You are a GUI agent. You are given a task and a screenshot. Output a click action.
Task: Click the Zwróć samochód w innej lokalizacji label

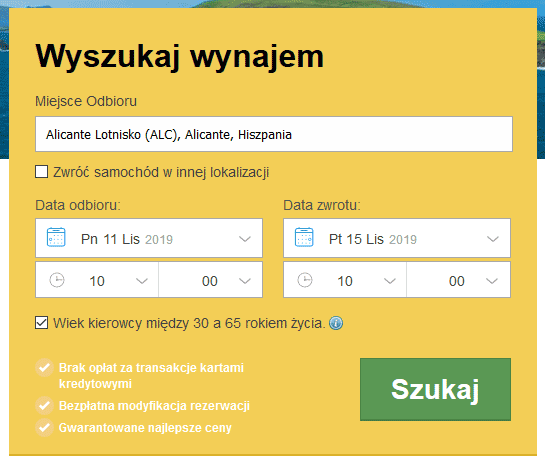tap(161, 172)
